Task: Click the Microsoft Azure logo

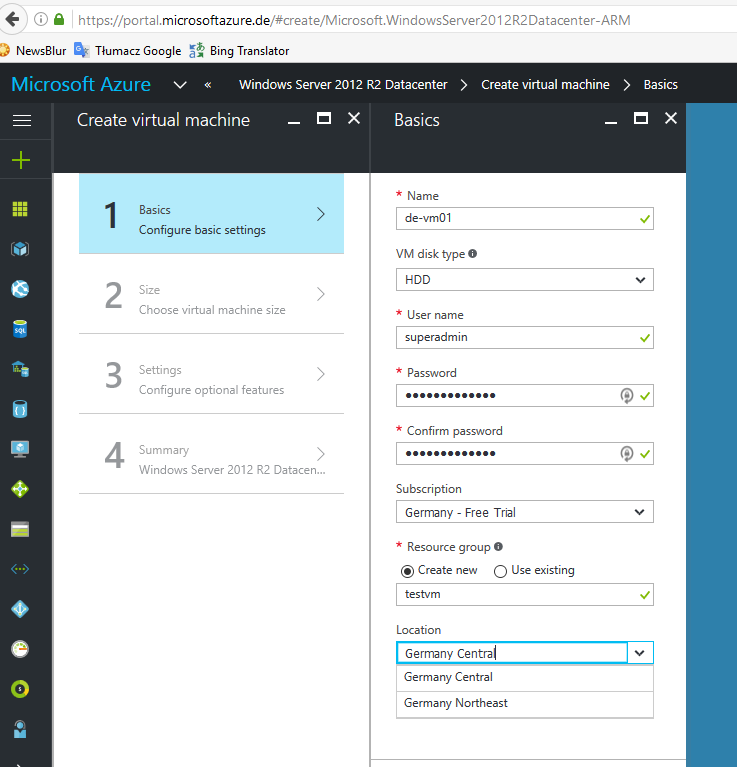Action: 81,84
